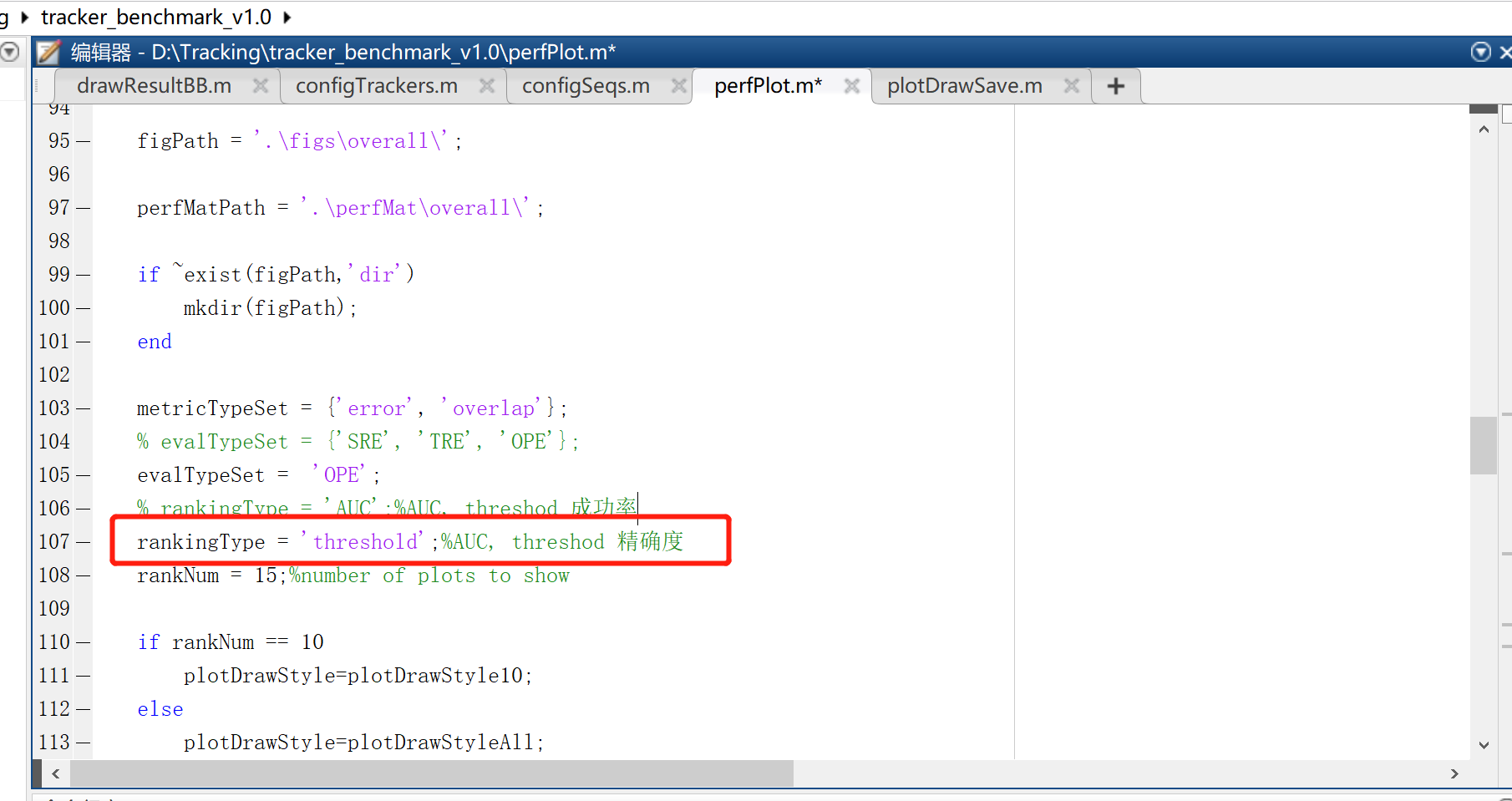Click the 'end' keyword on line 101
The width and height of the screenshot is (1512, 801).
155,342
